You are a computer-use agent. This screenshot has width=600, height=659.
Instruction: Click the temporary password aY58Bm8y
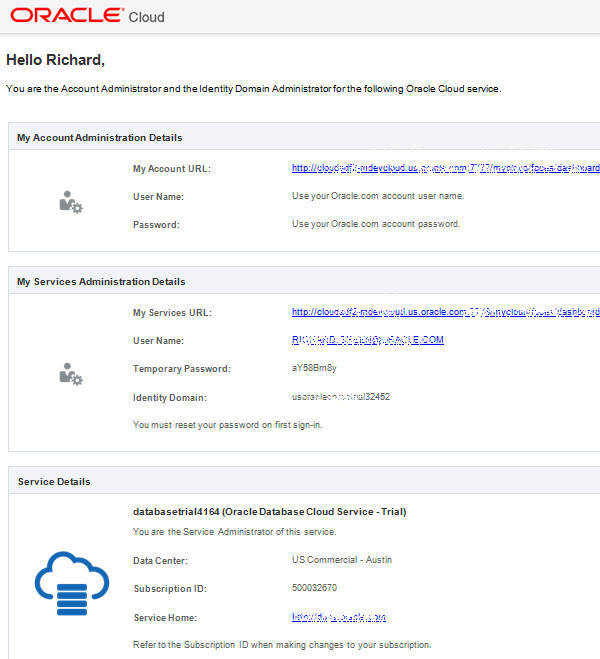(314, 368)
